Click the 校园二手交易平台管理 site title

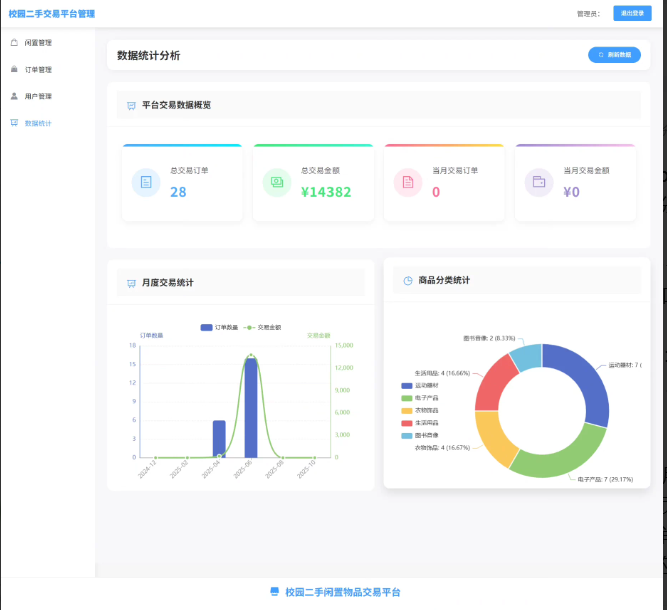tap(51, 14)
